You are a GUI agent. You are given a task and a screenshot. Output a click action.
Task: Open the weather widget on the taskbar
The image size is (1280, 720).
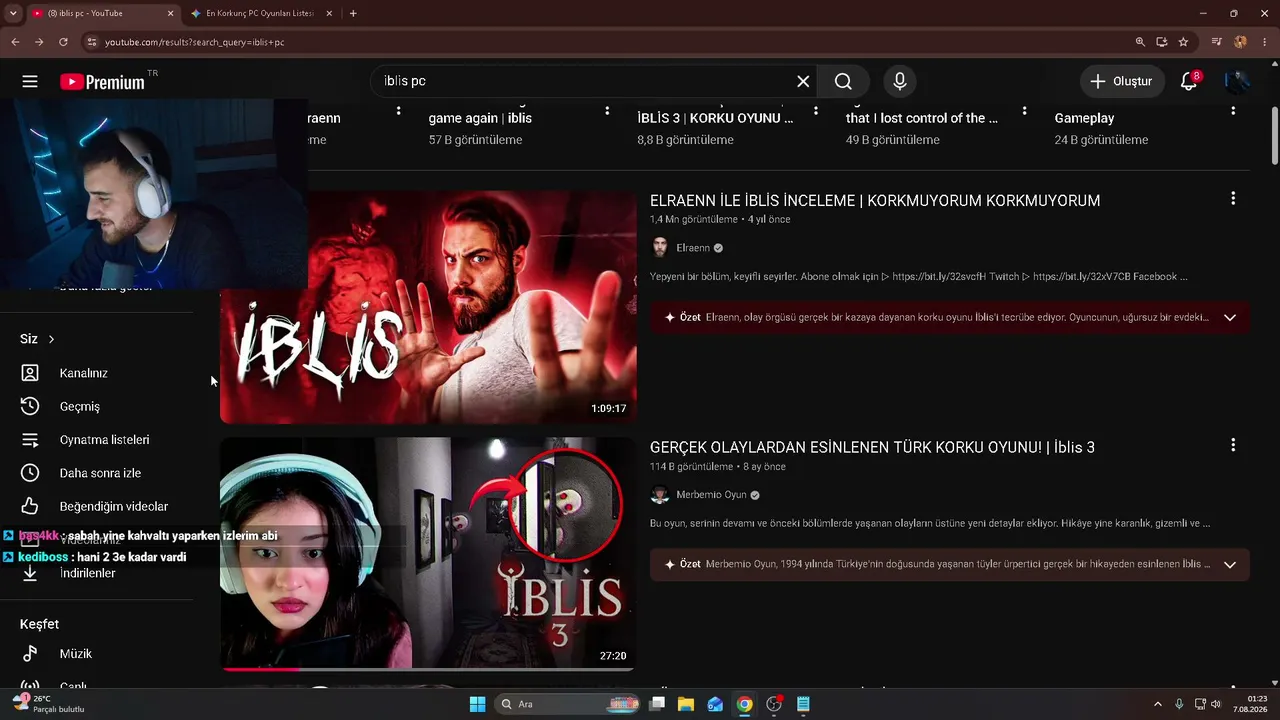[48, 703]
